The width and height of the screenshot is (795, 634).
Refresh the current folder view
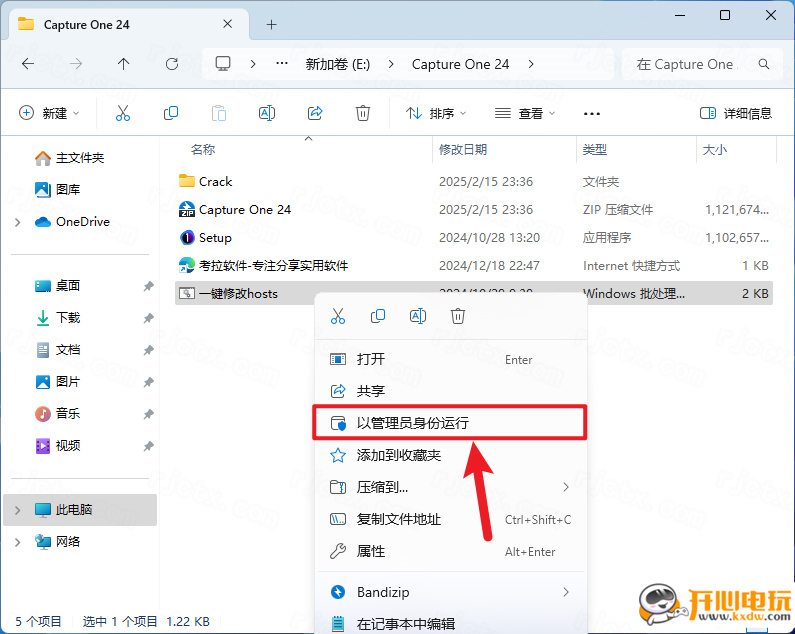[x=172, y=64]
